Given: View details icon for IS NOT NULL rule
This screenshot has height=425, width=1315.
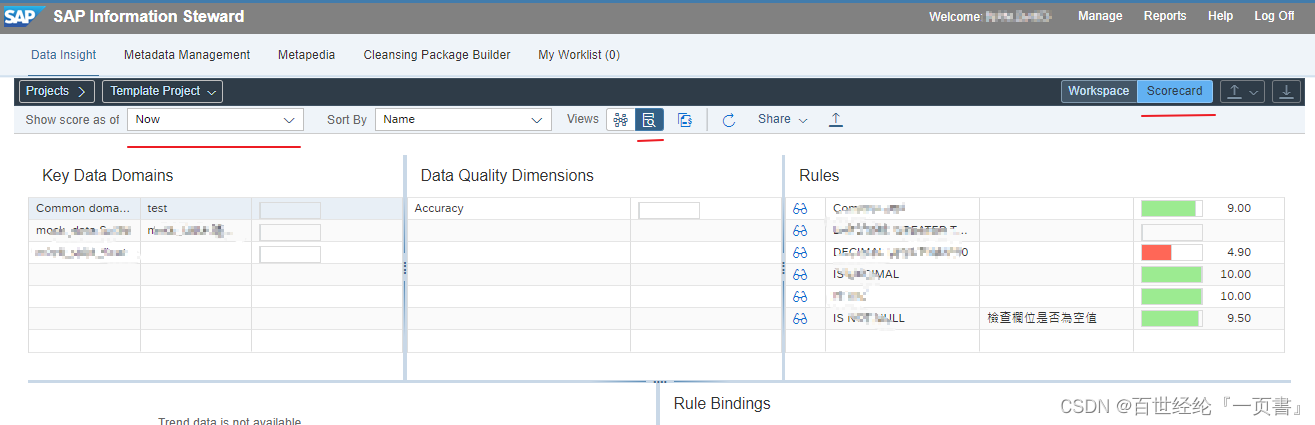Looking at the screenshot, I should 800,318.
